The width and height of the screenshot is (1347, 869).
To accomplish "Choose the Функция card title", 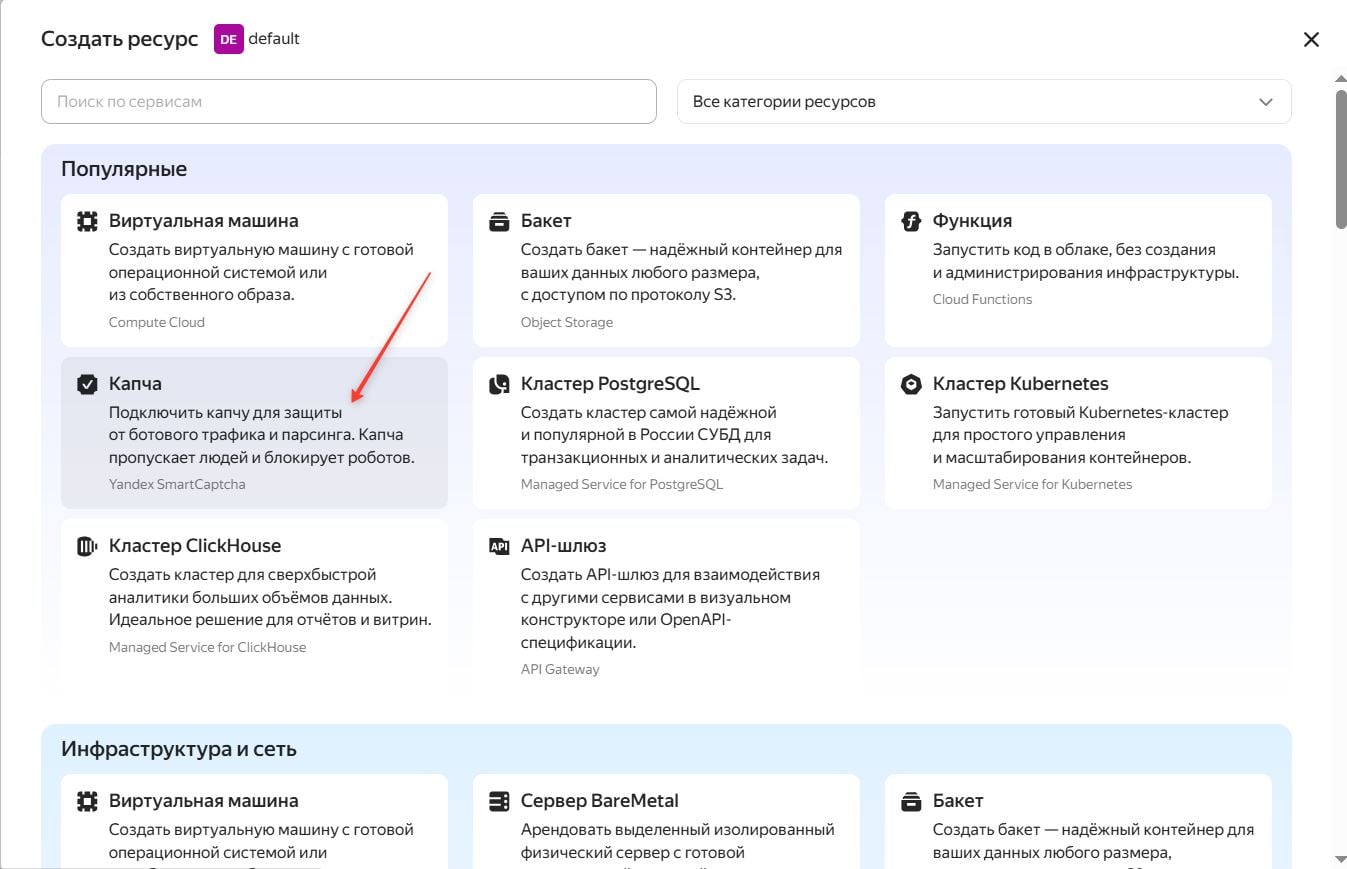I will [x=973, y=221].
